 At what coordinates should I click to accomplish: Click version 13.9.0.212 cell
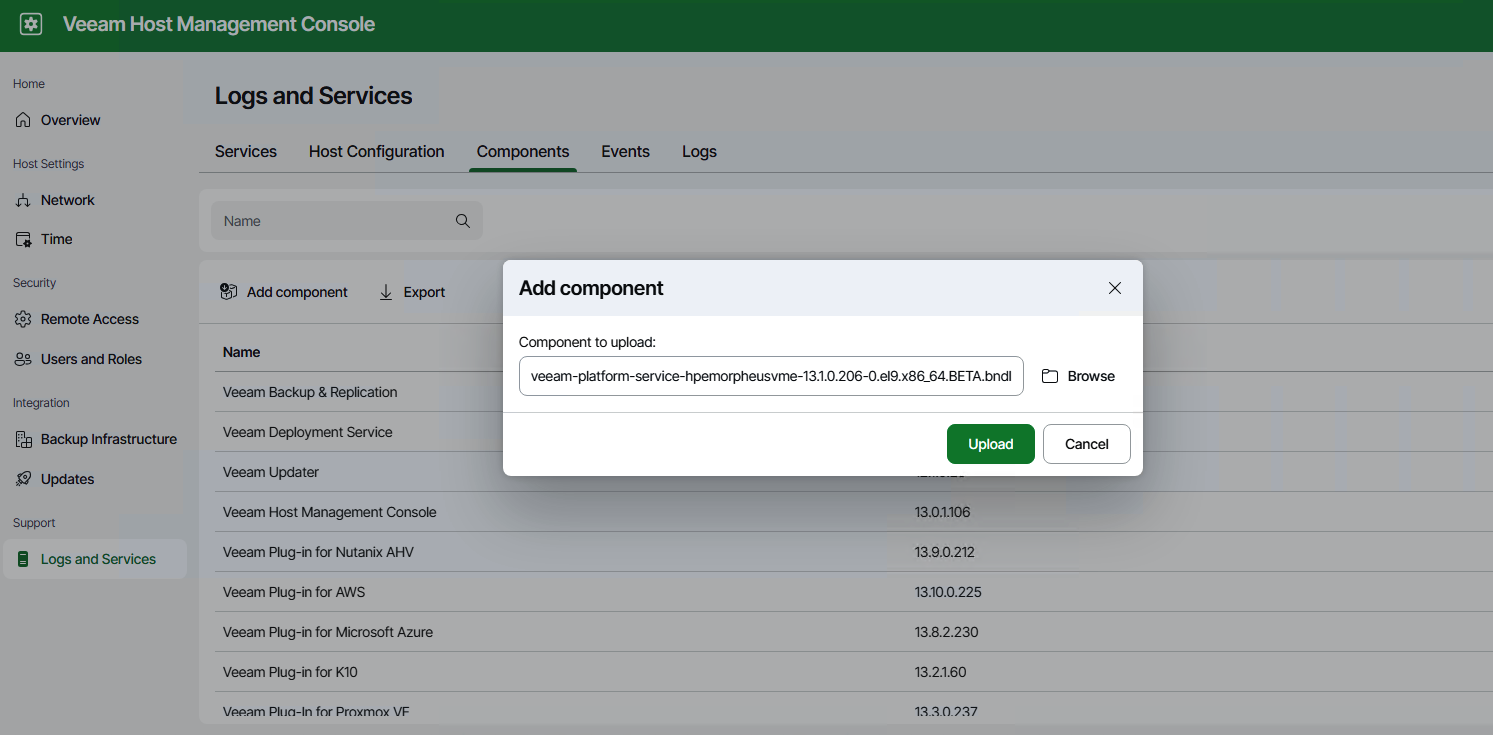[944, 552]
